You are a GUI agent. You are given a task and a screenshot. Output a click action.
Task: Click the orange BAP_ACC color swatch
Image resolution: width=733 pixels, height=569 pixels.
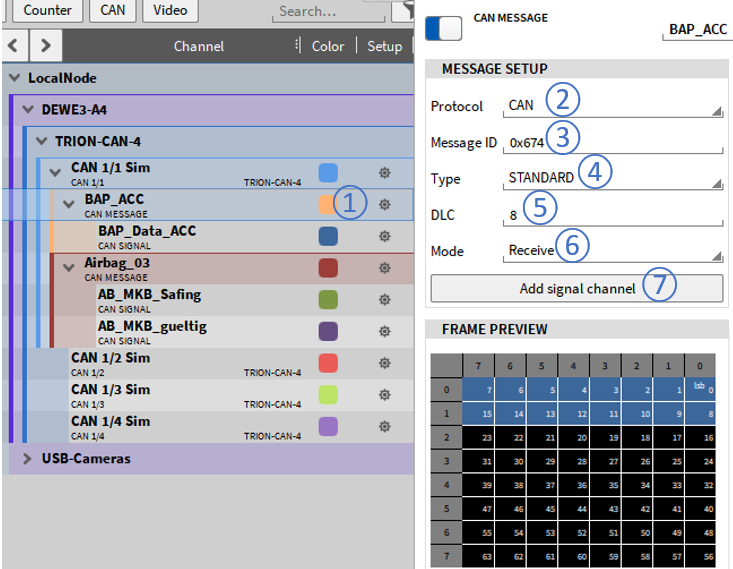coord(326,204)
